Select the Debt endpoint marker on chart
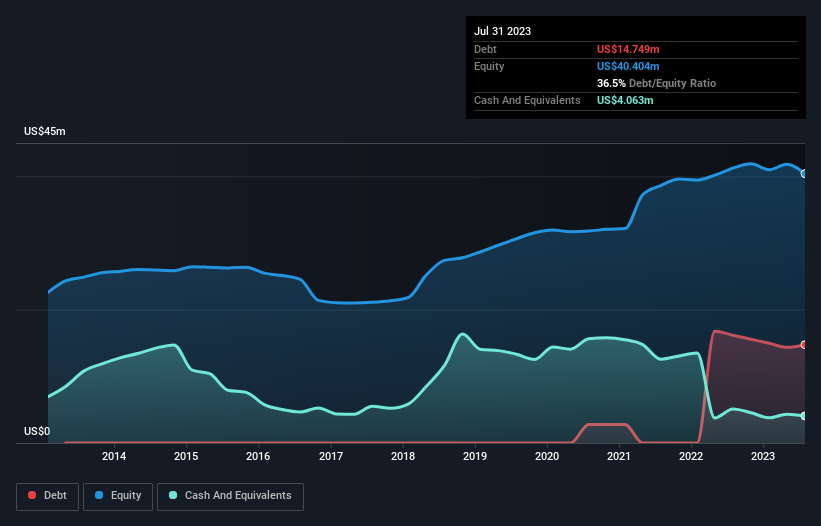Image resolution: width=821 pixels, height=526 pixels. (x=804, y=344)
